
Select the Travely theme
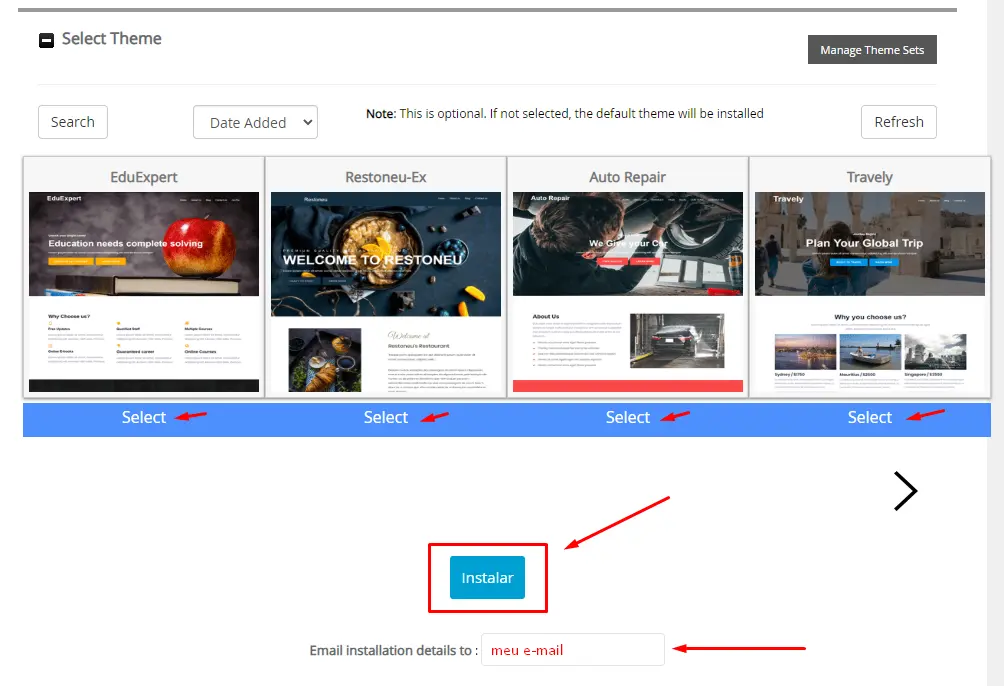coord(869,417)
